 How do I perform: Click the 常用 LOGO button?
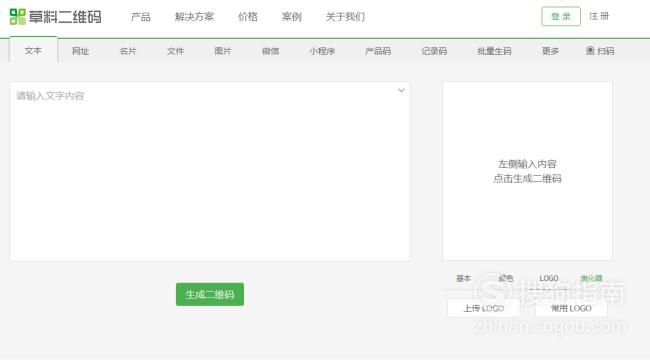click(571, 308)
